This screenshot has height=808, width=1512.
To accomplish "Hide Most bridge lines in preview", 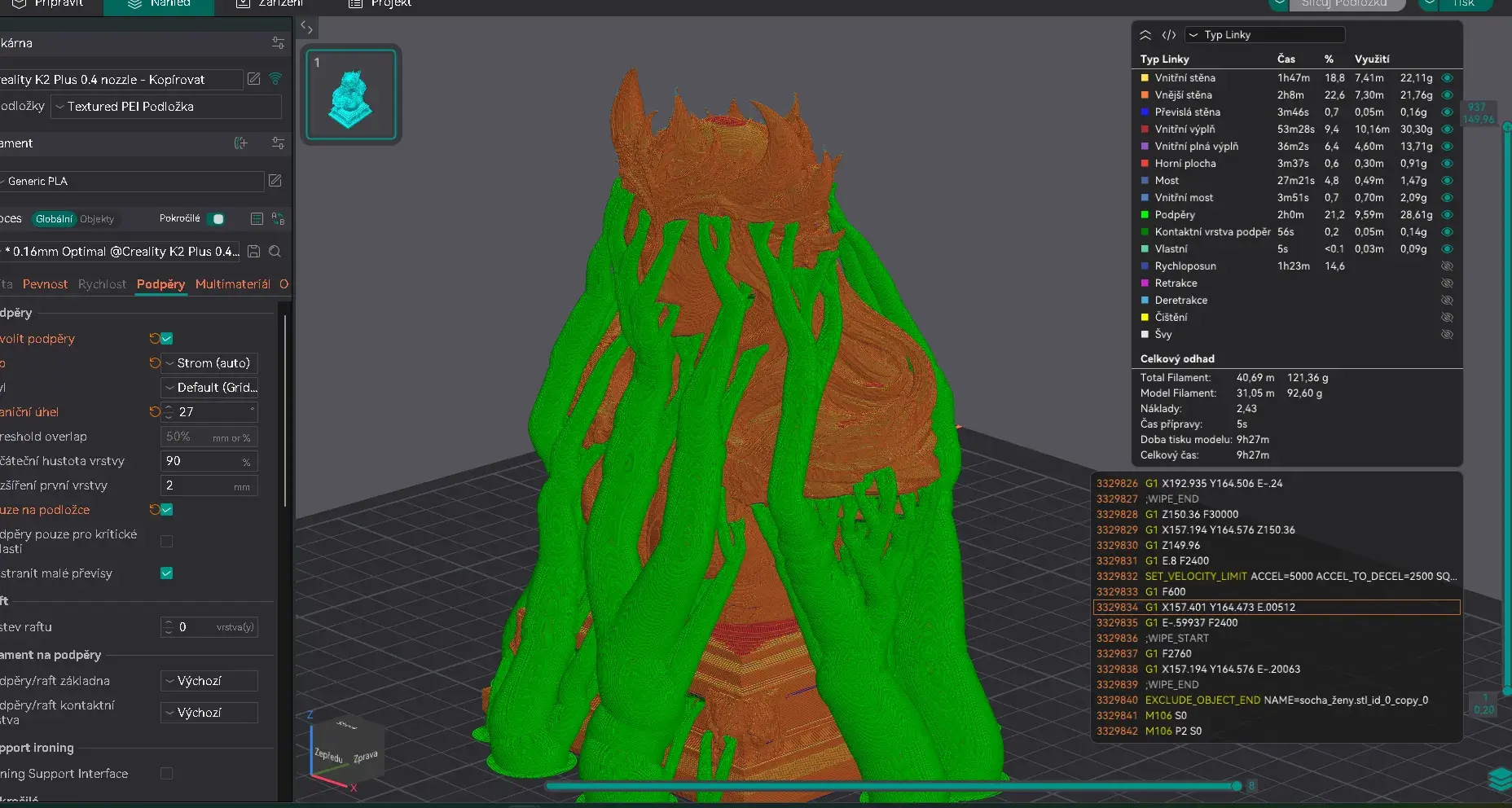I will 1447,181.
